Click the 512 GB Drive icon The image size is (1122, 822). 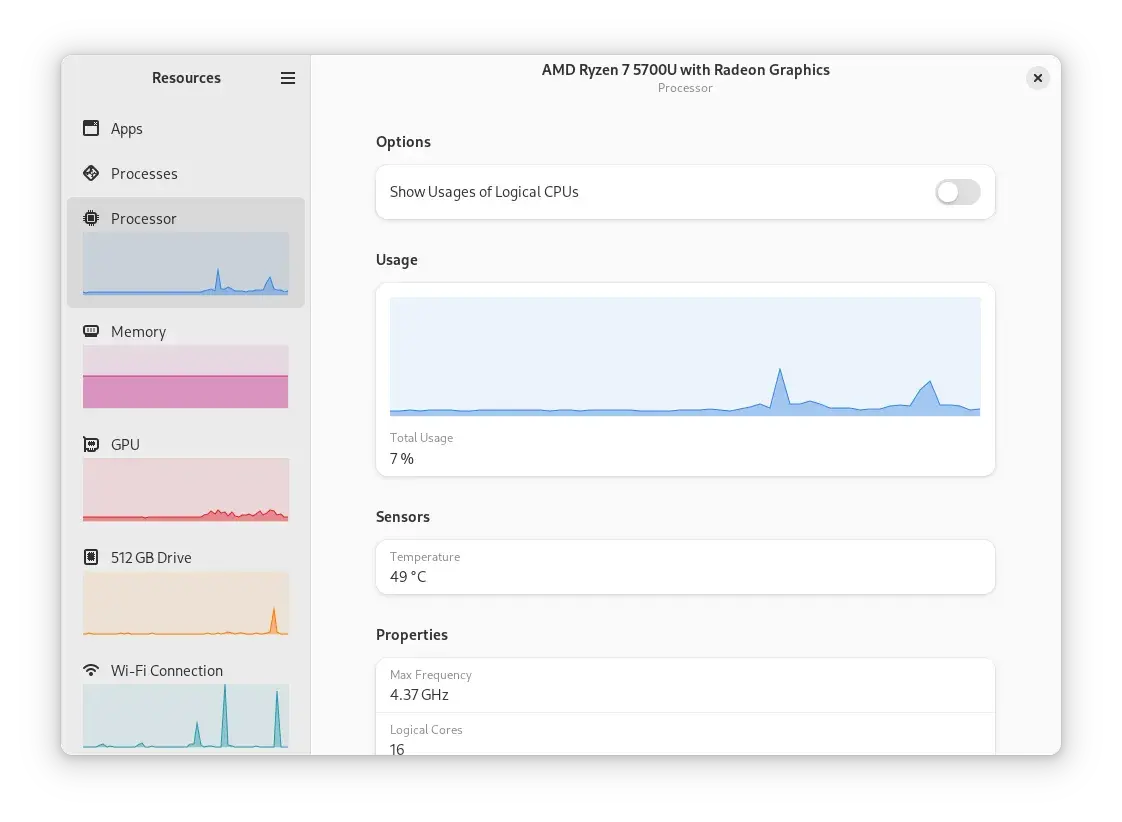coord(91,557)
